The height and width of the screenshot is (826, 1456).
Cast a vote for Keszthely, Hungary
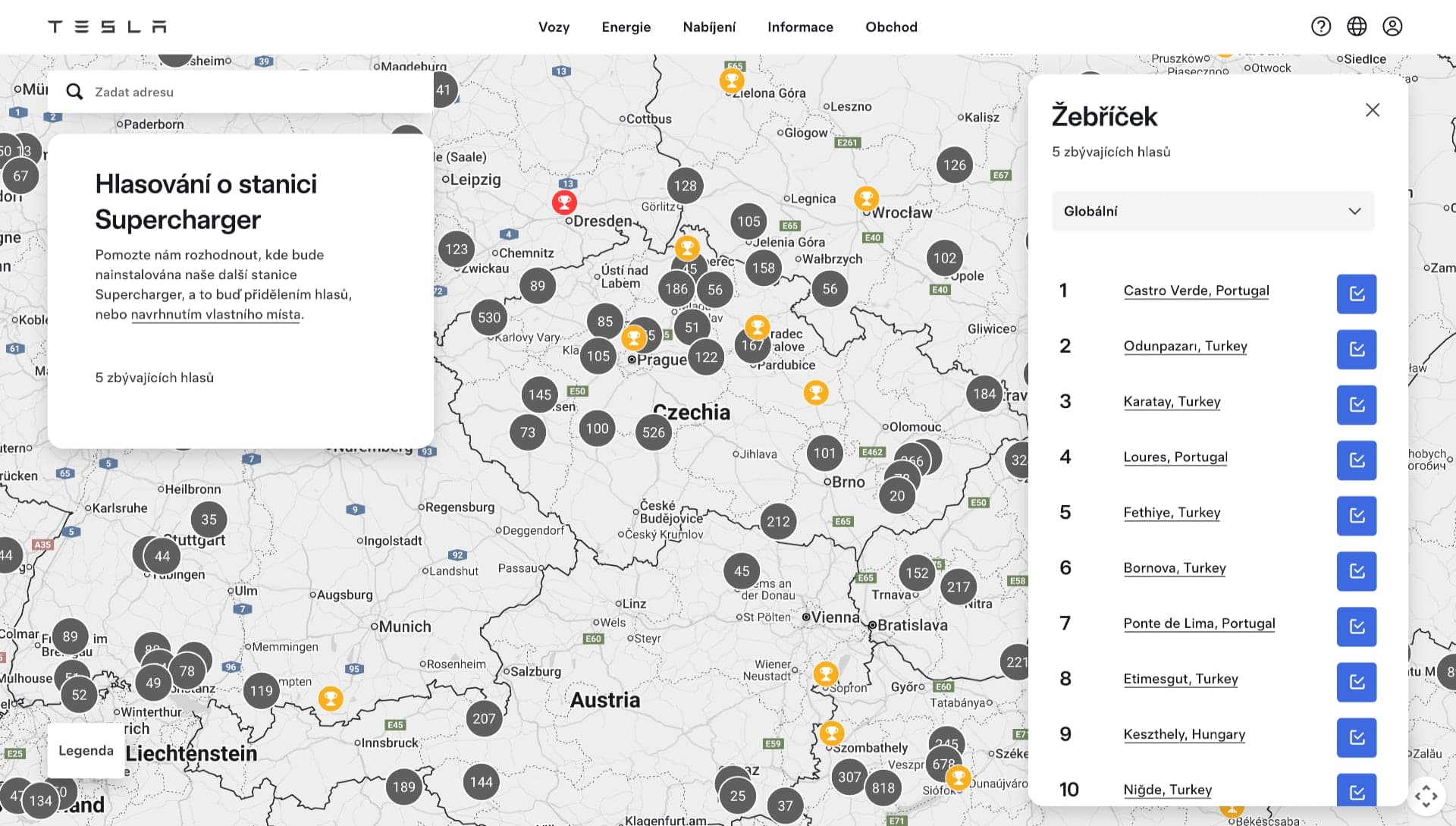pos(1357,738)
